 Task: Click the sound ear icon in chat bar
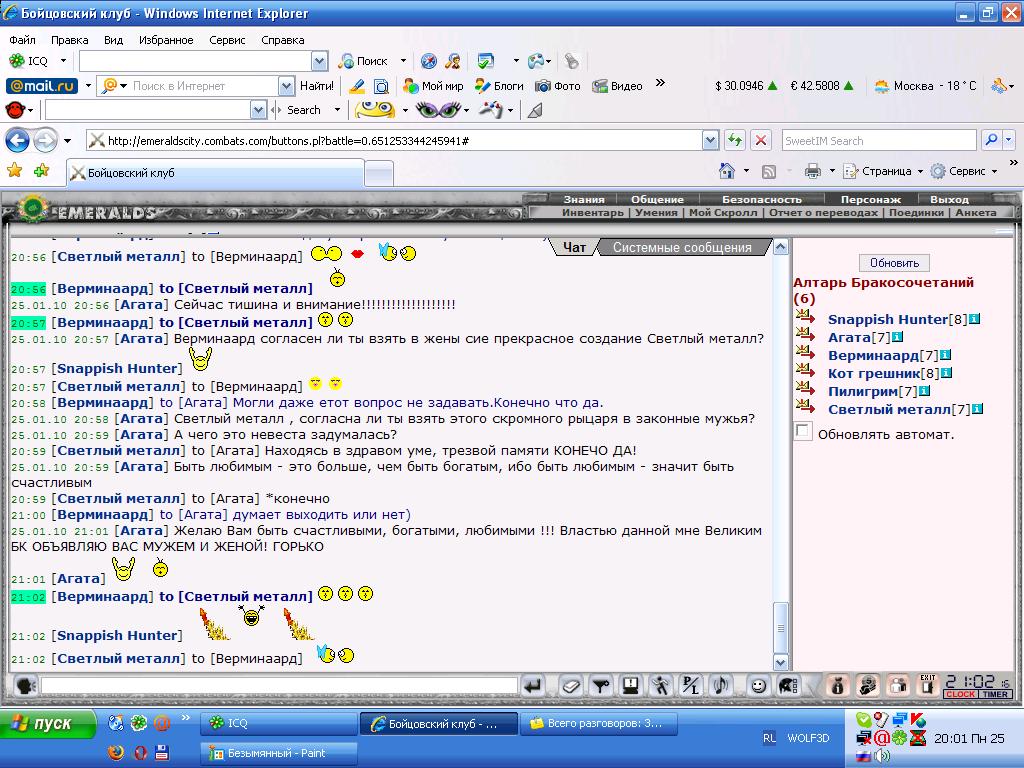(721, 686)
